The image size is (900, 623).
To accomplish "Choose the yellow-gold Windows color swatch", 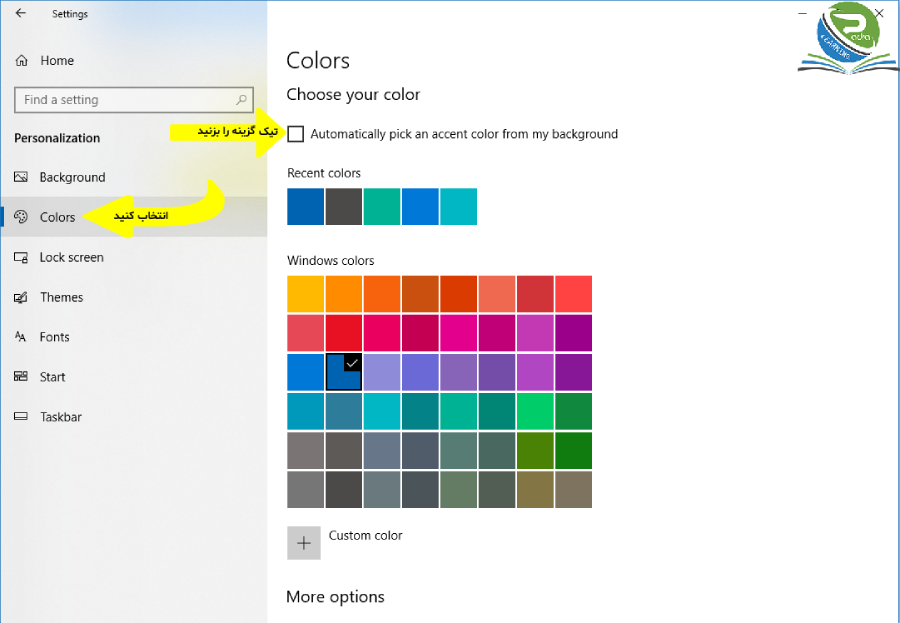I will (305, 294).
